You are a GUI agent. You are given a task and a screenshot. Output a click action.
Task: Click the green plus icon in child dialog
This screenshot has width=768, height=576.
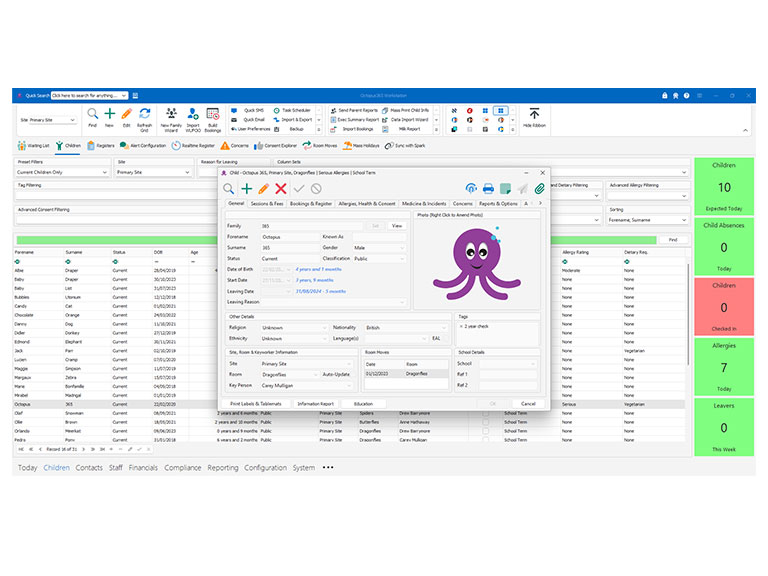pyautogui.click(x=247, y=189)
